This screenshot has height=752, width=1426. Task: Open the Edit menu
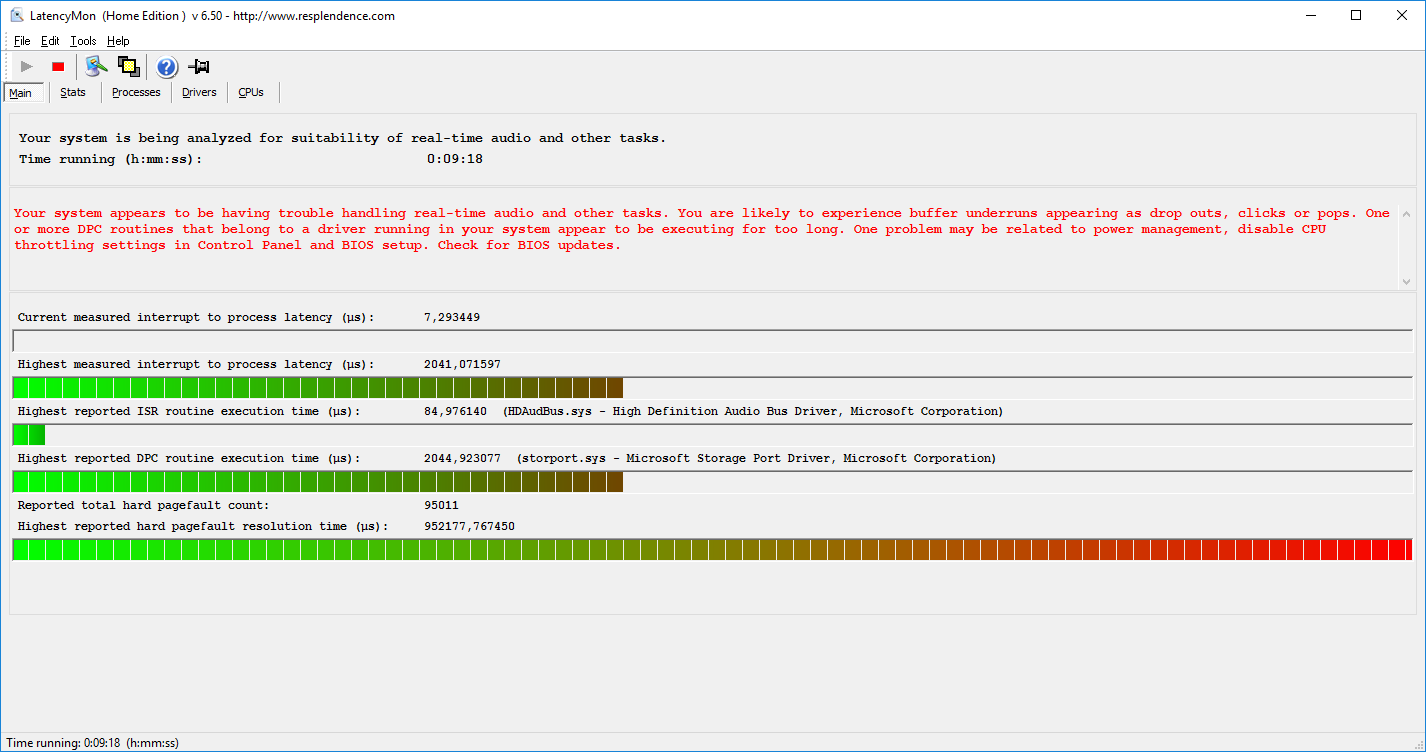[x=50, y=41]
